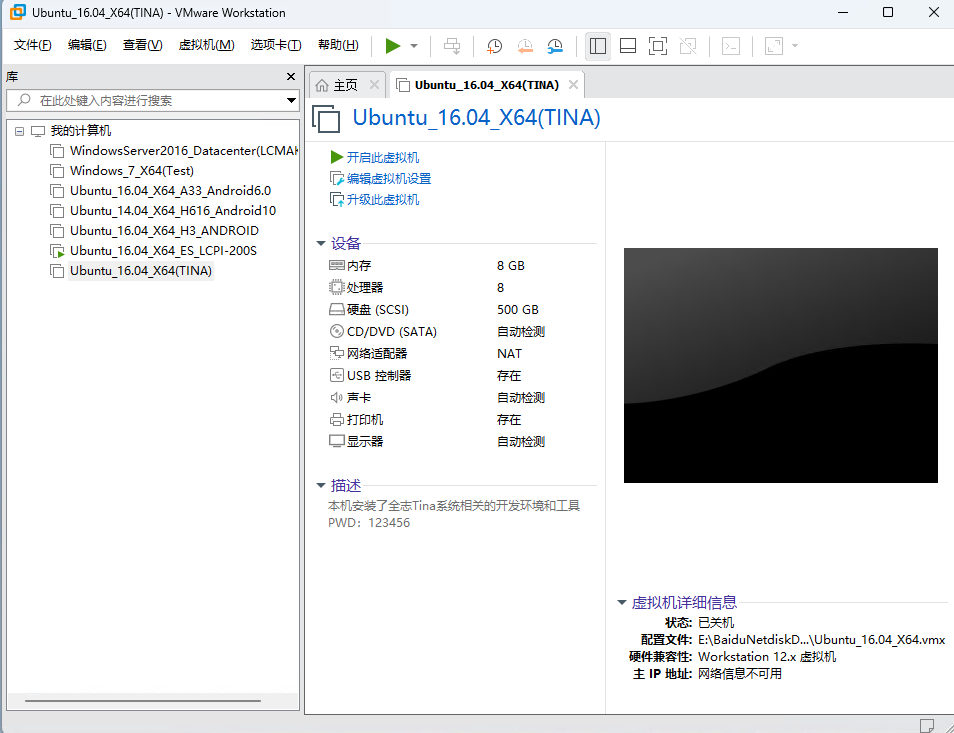Collapse the 虚拟机详细信息 section
Viewport: 954px width, 733px height.
point(622,602)
